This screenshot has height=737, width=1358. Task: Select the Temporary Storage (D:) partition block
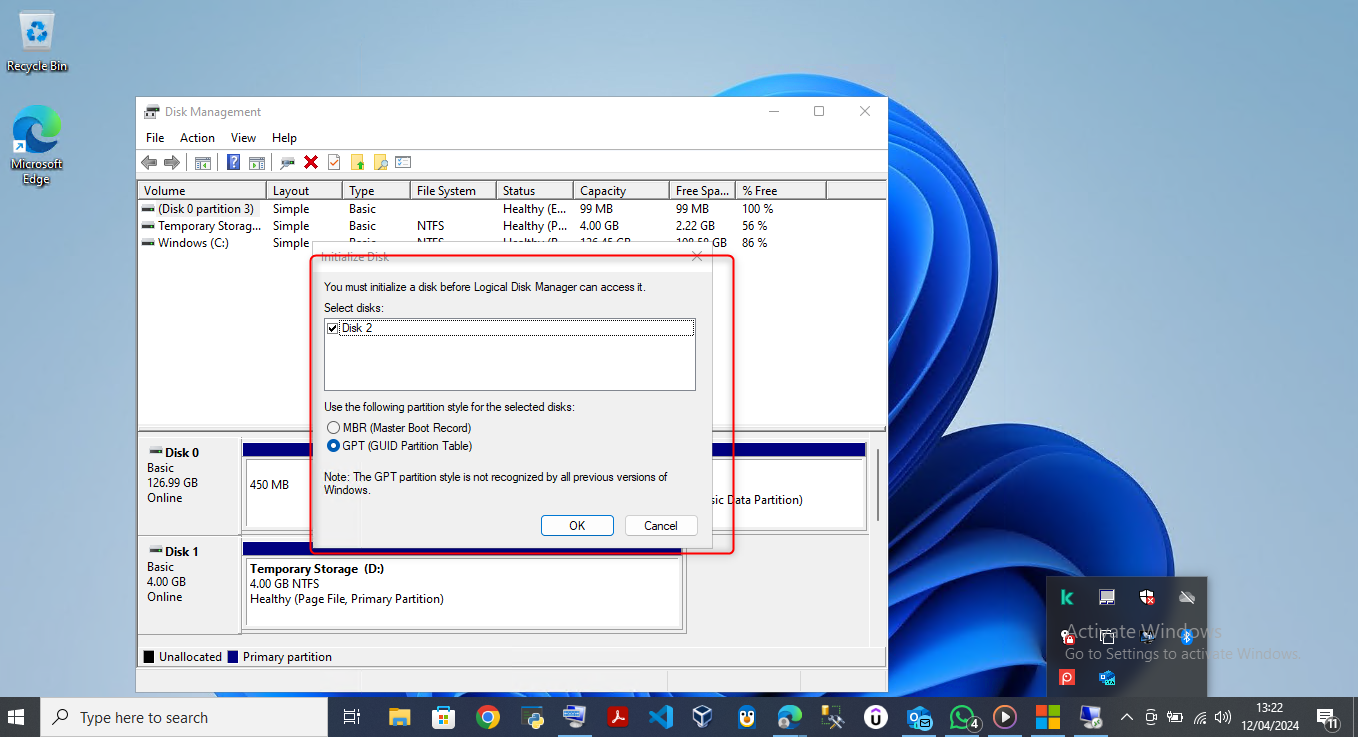(465, 592)
